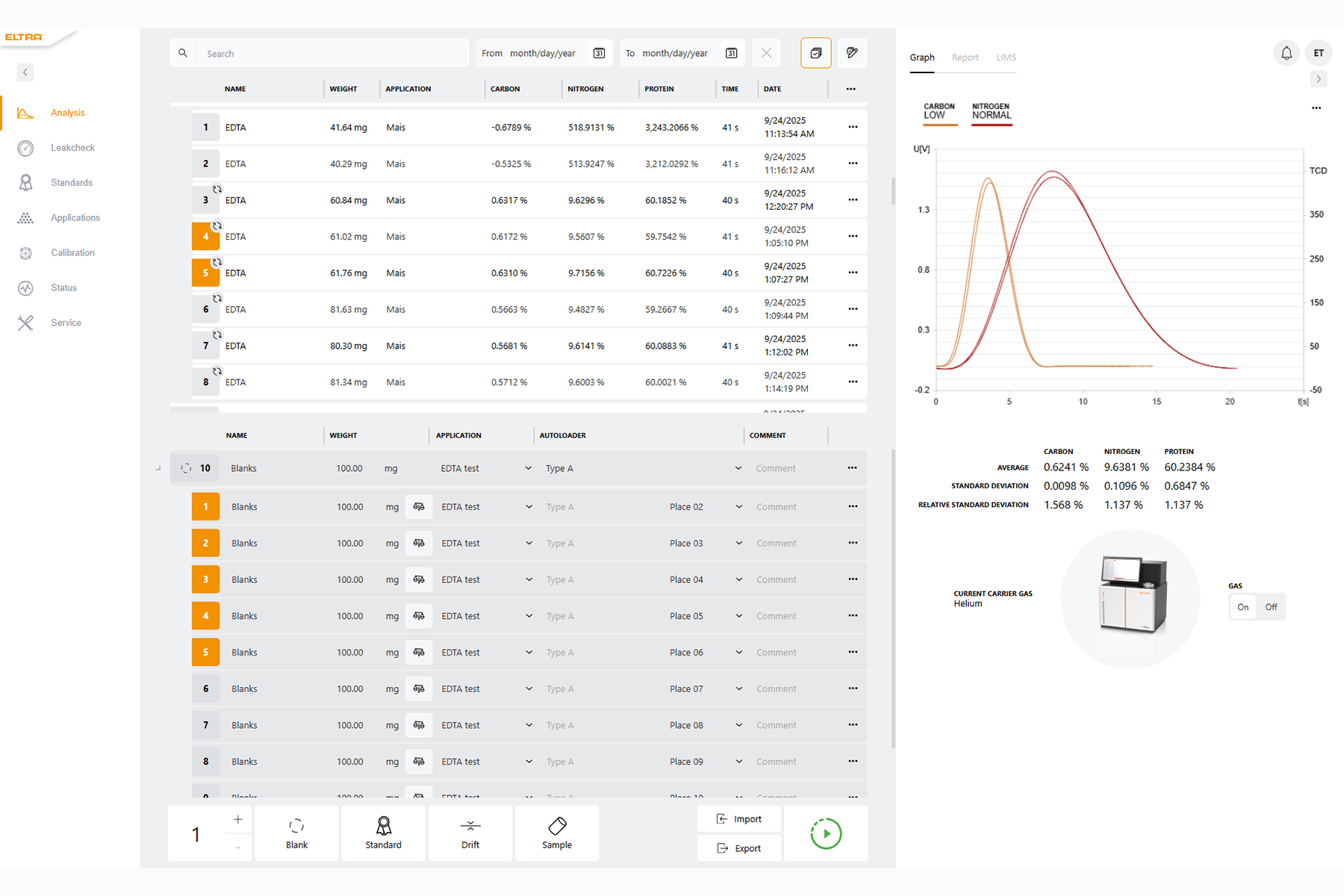Select Leakcheck from the sidebar

click(x=72, y=147)
